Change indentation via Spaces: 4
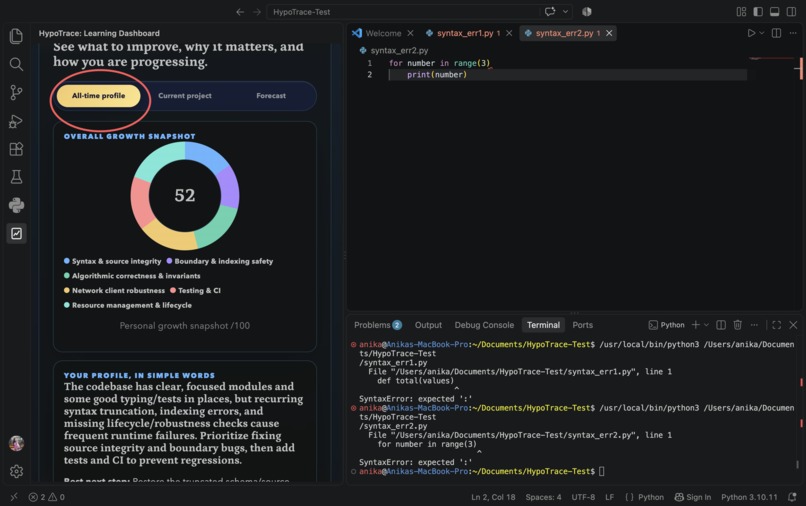This screenshot has width=806, height=506. pos(543,497)
